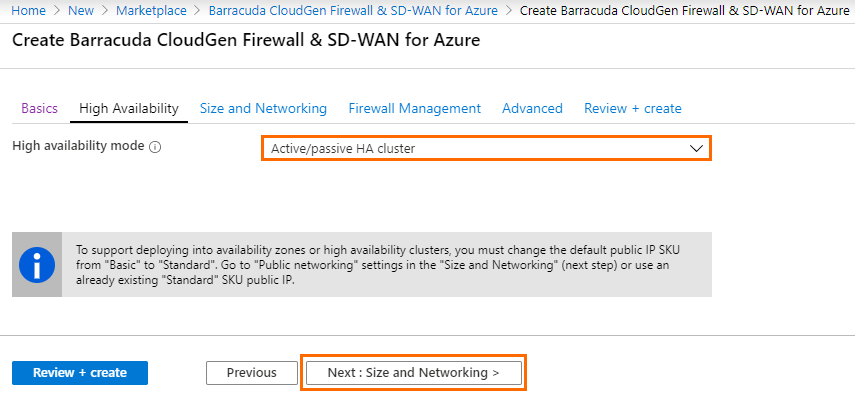Switch to the Advanced tab
The width and height of the screenshot is (855, 414).
[x=532, y=109]
